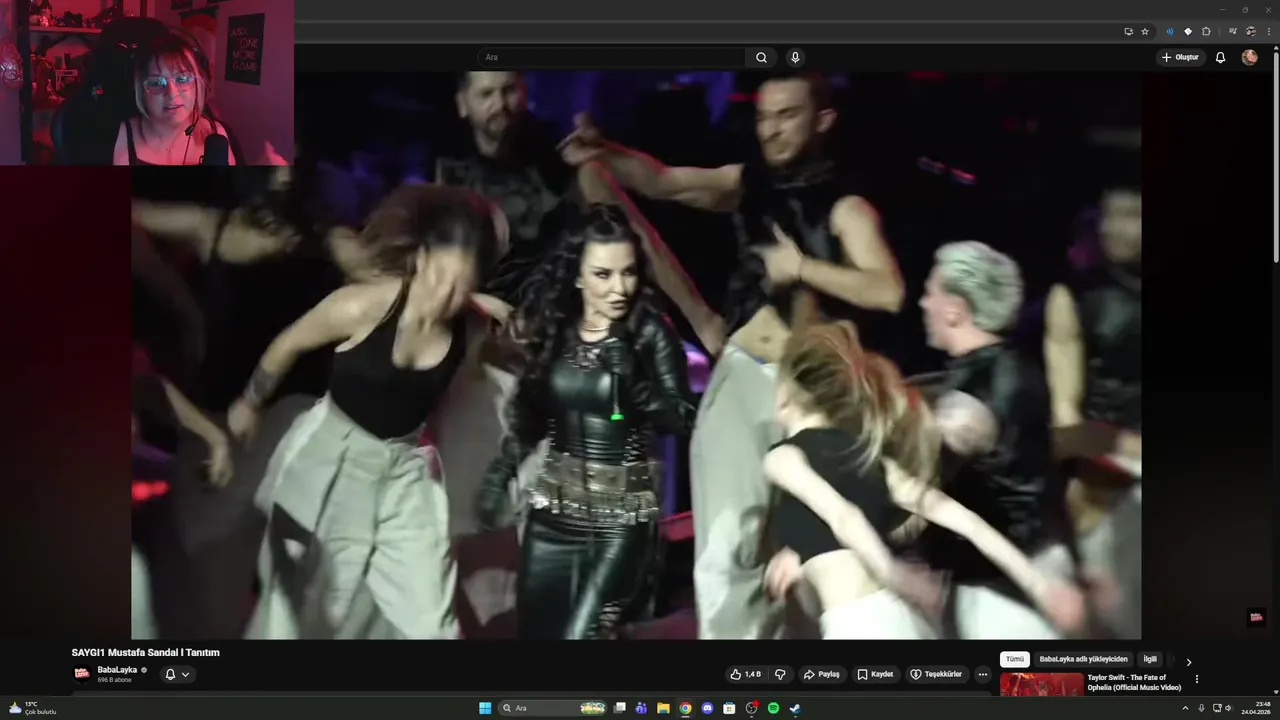
Task: Click the YouTube search box
Action: click(x=611, y=57)
